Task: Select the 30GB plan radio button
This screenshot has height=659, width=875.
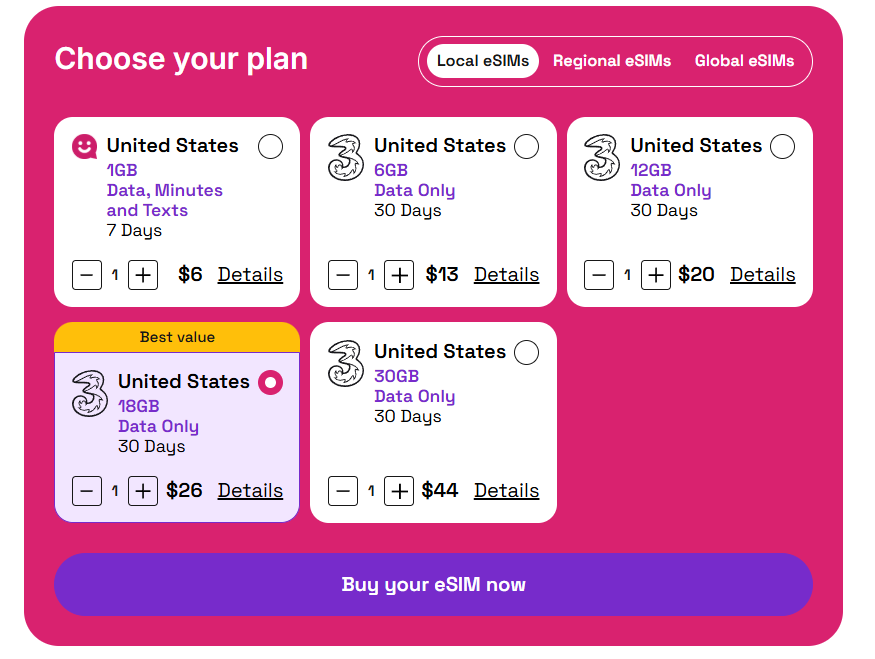Action: coord(526,353)
